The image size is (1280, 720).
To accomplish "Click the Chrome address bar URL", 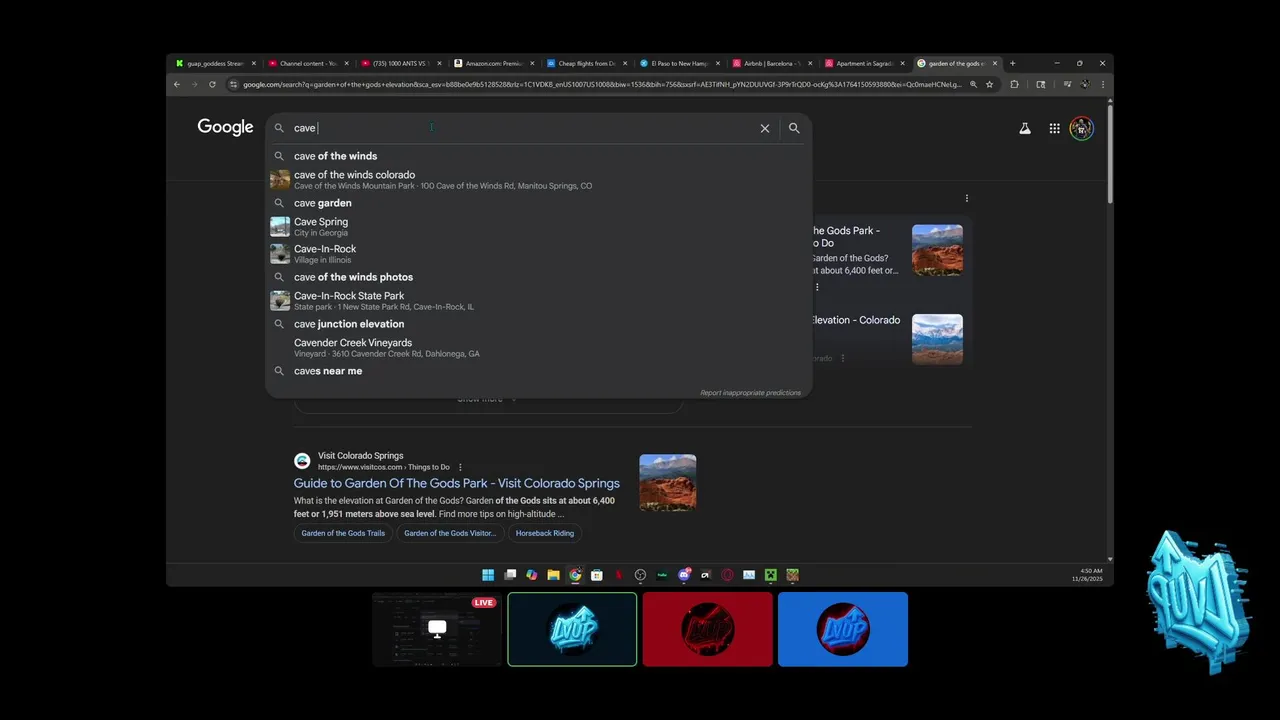I will click(602, 84).
